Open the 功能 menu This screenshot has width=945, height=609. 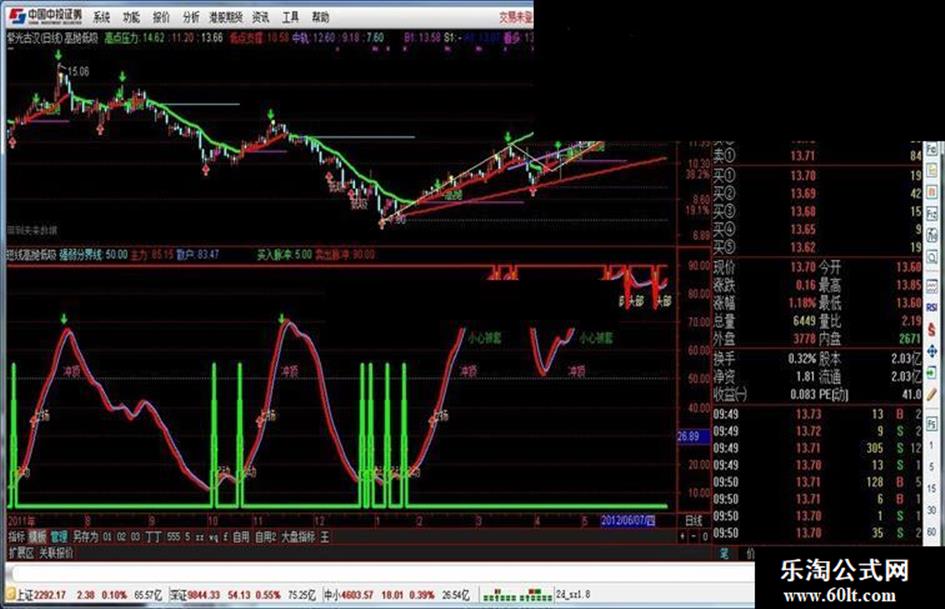click(131, 17)
